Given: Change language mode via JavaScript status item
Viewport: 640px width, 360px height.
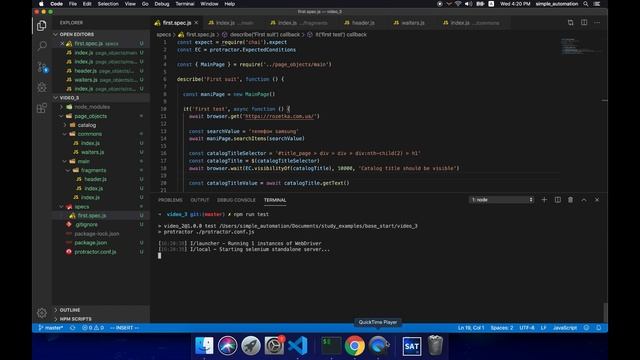Looking at the screenshot, I should [564, 328].
